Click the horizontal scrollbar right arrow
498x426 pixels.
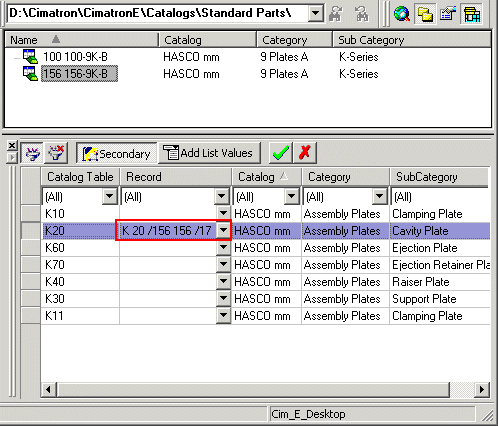pos(481,389)
